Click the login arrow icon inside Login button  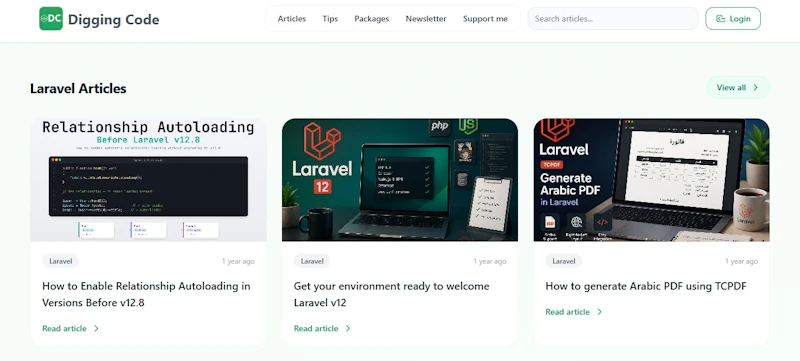720,19
